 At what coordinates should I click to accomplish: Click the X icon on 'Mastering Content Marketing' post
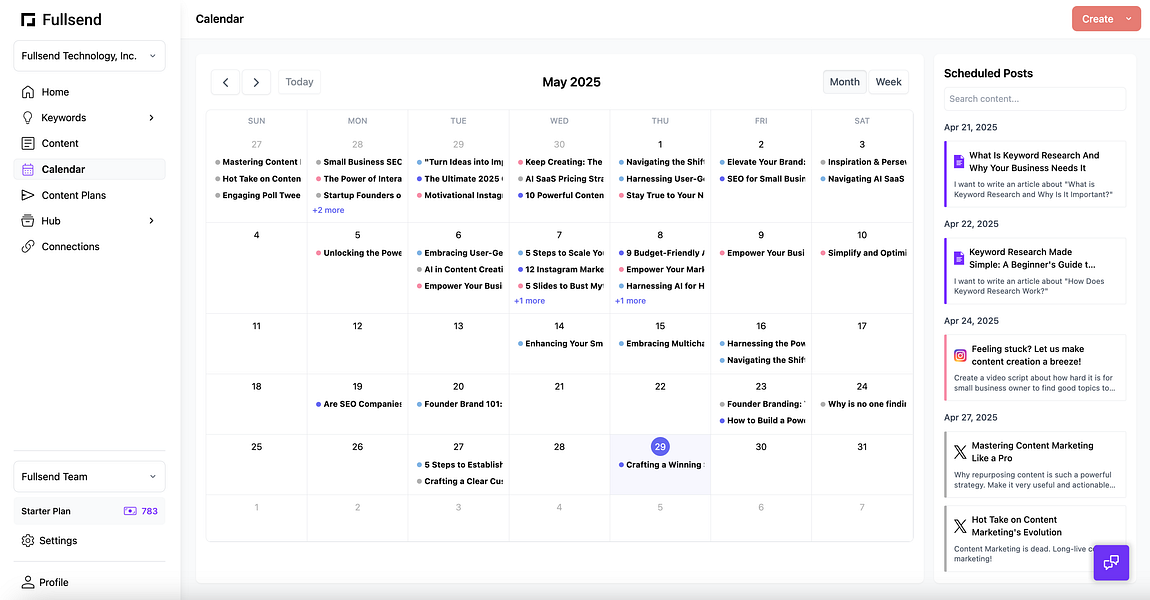click(960, 452)
